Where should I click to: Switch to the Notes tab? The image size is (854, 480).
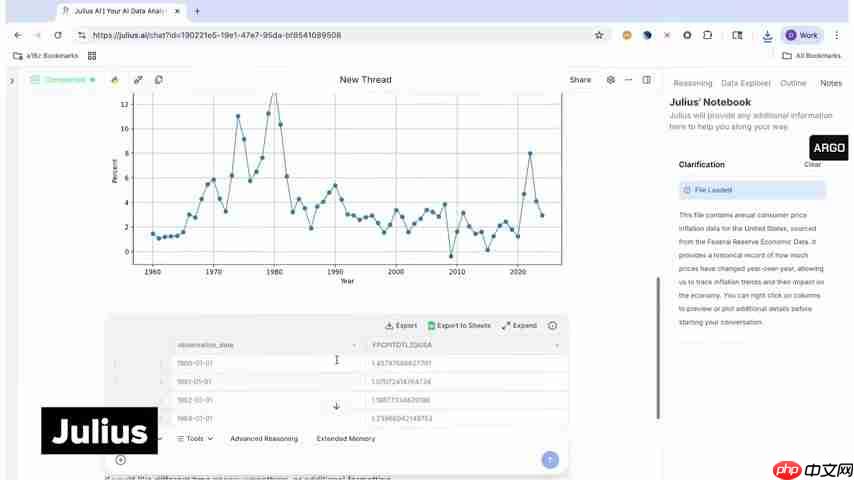(831, 83)
